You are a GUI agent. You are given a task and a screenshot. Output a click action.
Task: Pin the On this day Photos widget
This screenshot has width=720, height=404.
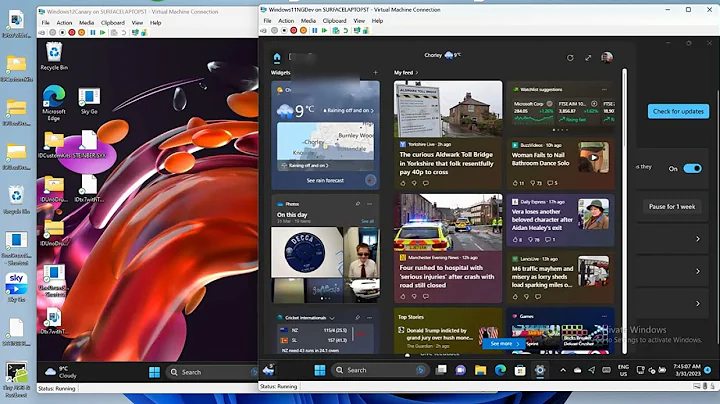[x=358, y=204]
